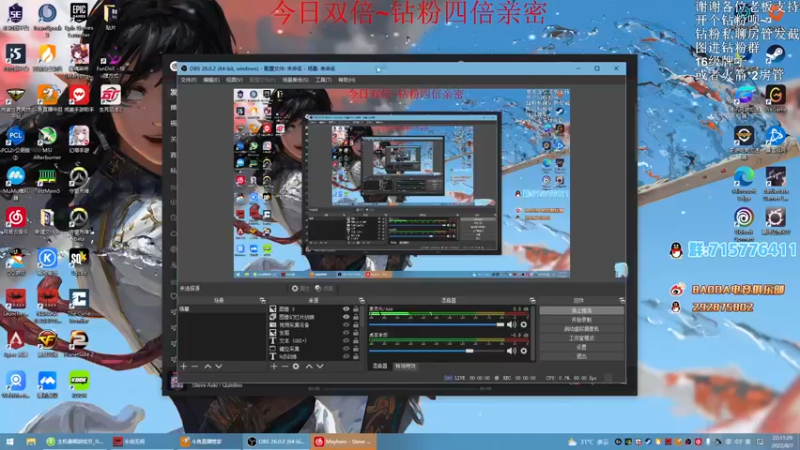Mute the 麦克风/Aux speaker icon
The height and width of the screenshot is (450, 800).
click(511, 324)
